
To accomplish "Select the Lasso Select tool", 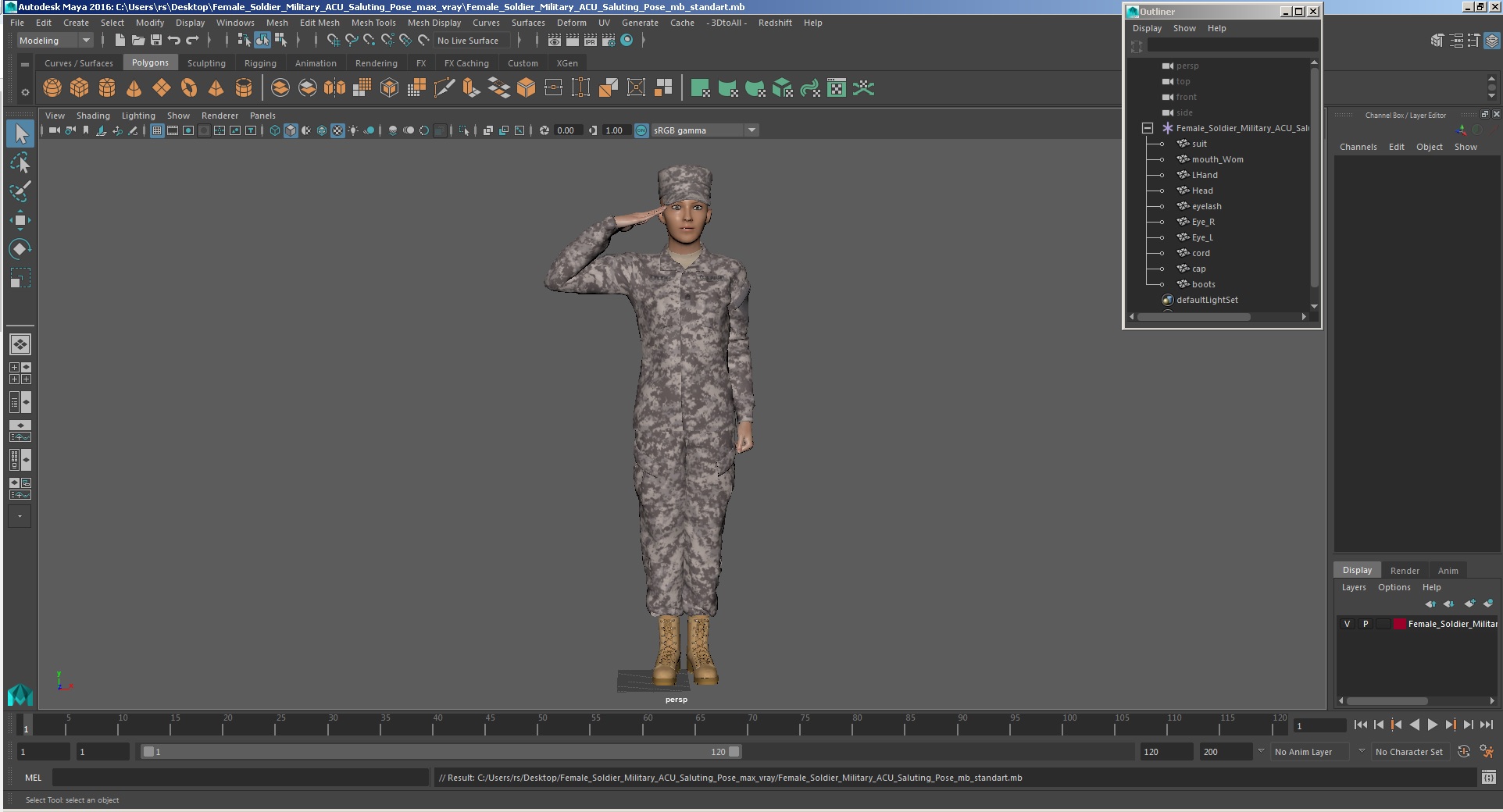I will pyautogui.click(x=20, y=162).
